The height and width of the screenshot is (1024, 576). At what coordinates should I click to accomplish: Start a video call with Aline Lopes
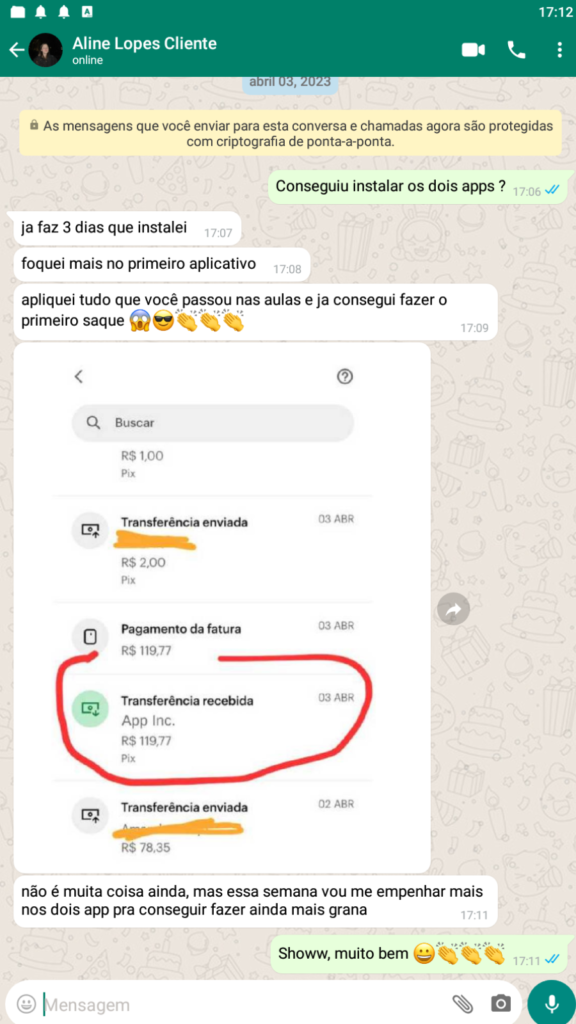pyautogui.click(x=473, y=50)
